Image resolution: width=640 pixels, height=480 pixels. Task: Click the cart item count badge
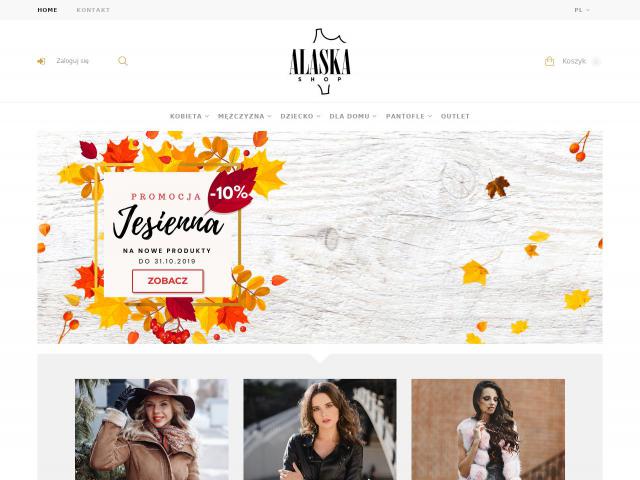(596, 62)
